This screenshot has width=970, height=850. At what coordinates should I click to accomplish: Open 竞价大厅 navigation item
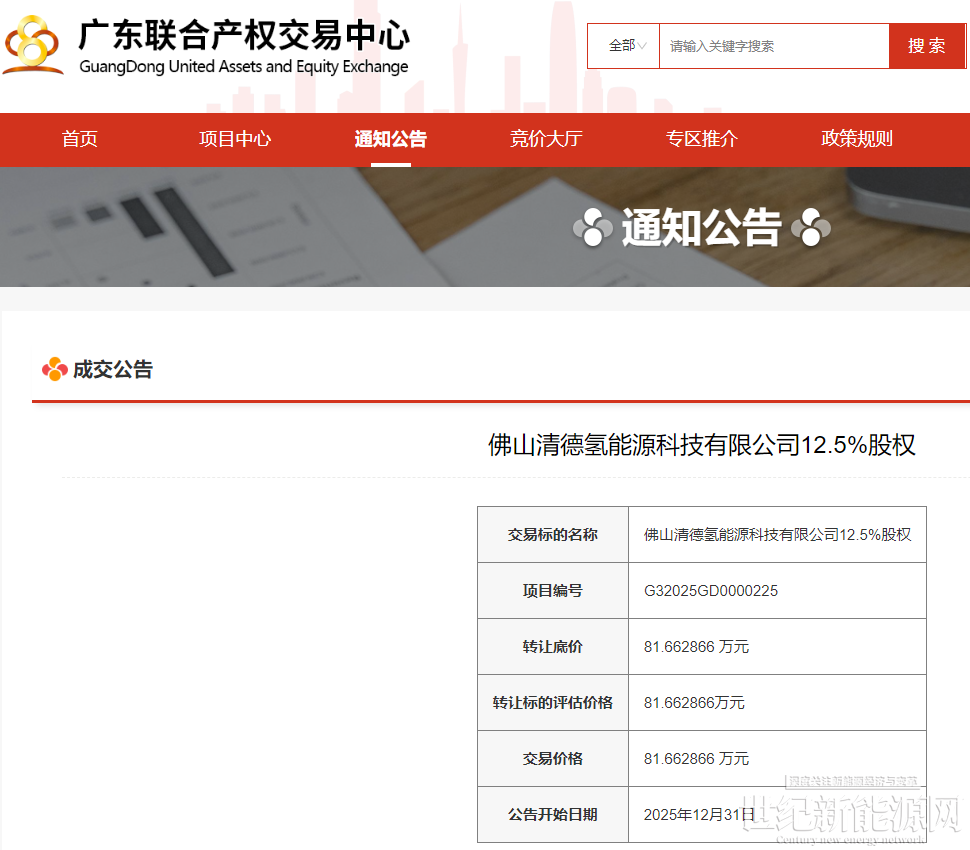pyautogui.click(x=546, y=139)
